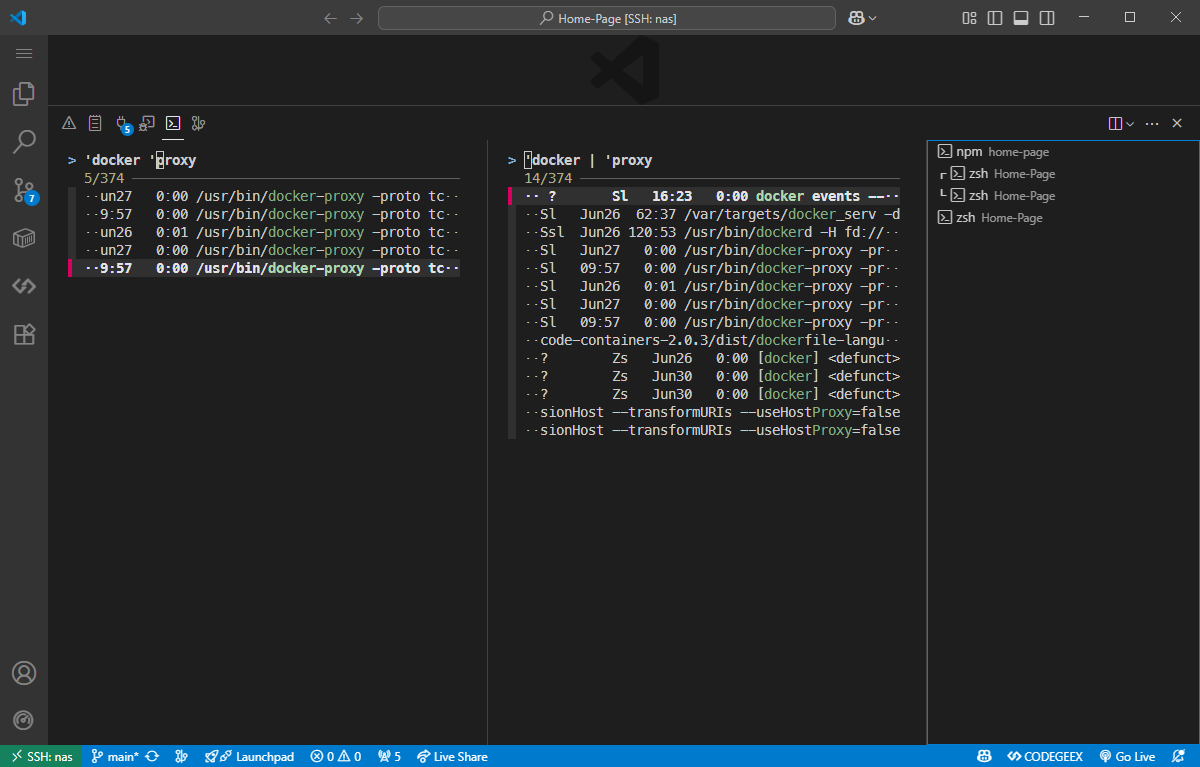
Task: Open the gauge icon at bottom of the activity bar
Action: (24, 720)
